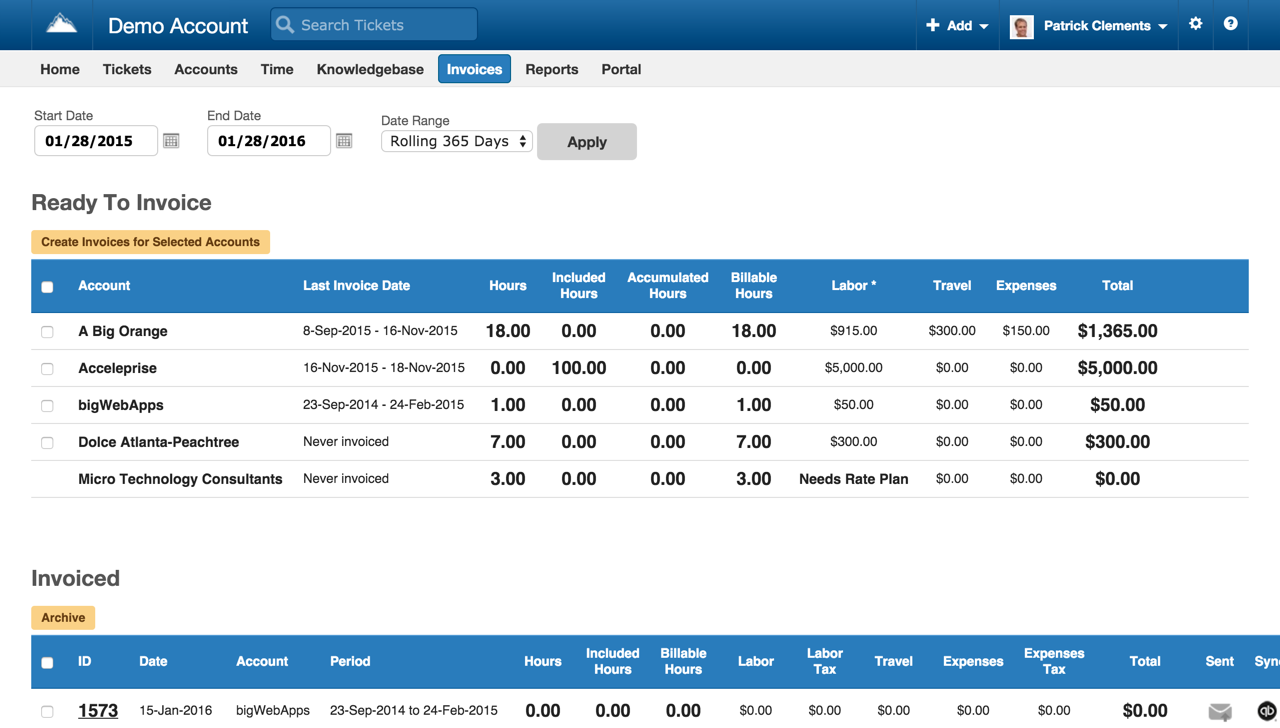Open the settings gear in the top bar
The width and height of the screenshot is (1280, 728).
click(x=1196, y=24)
